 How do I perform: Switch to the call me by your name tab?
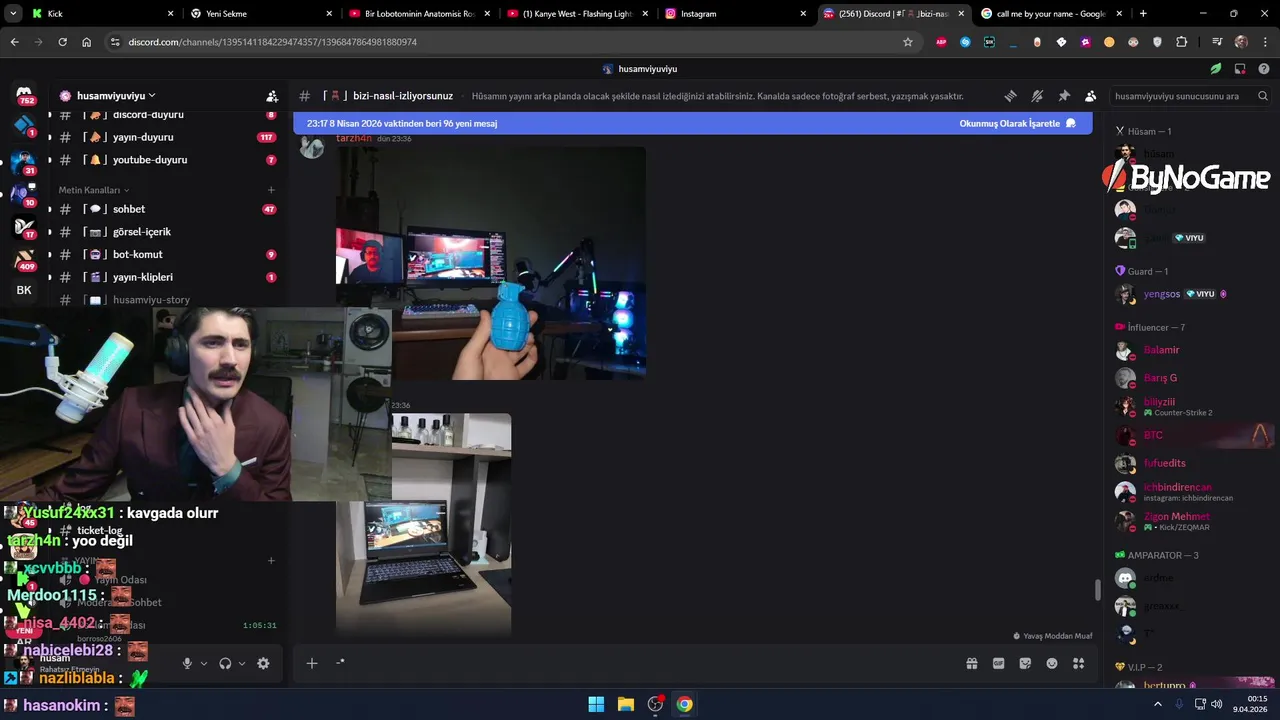pyautogui.click(x=1050, y=14)
